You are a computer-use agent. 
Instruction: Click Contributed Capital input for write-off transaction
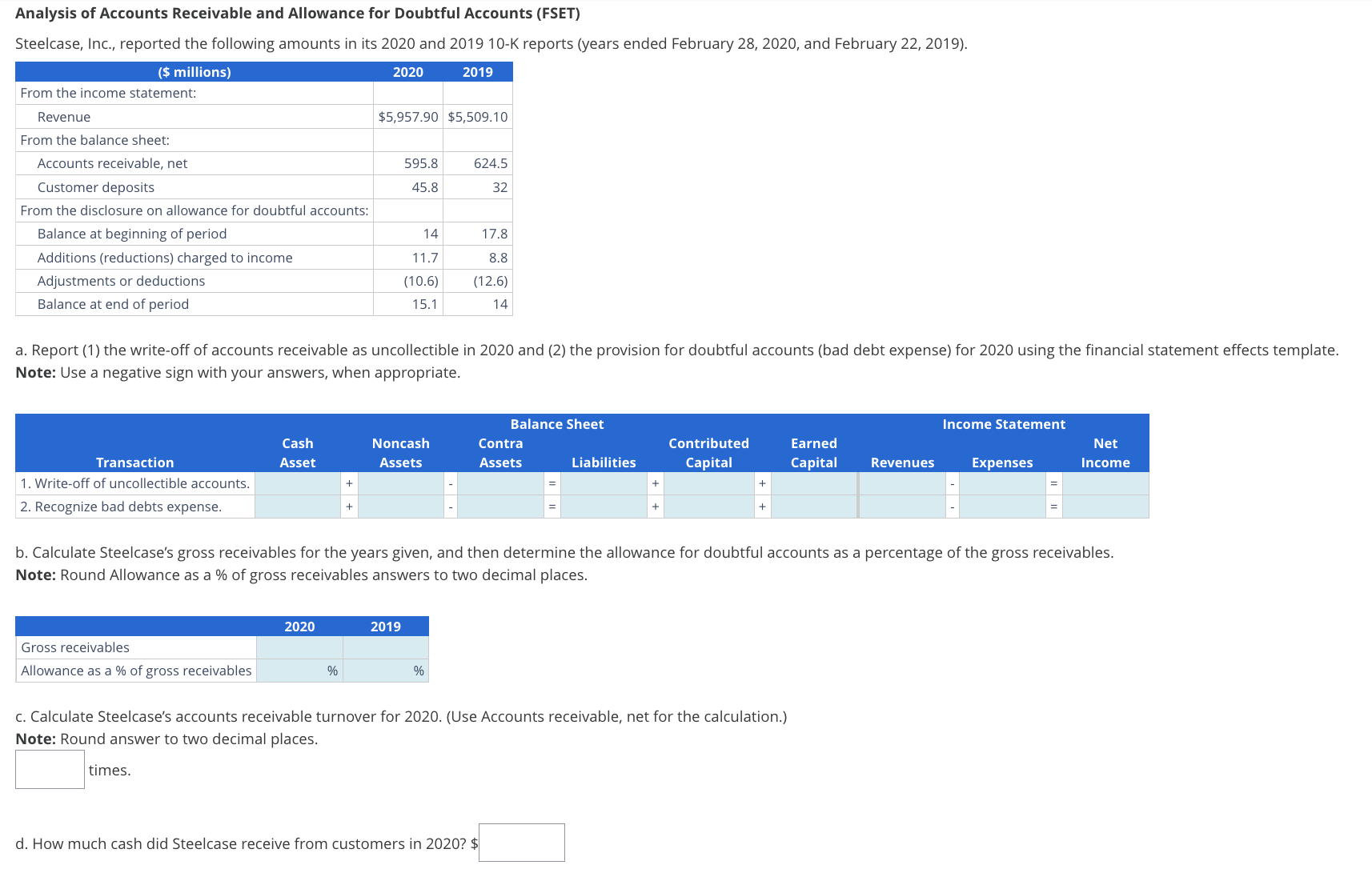708,483
